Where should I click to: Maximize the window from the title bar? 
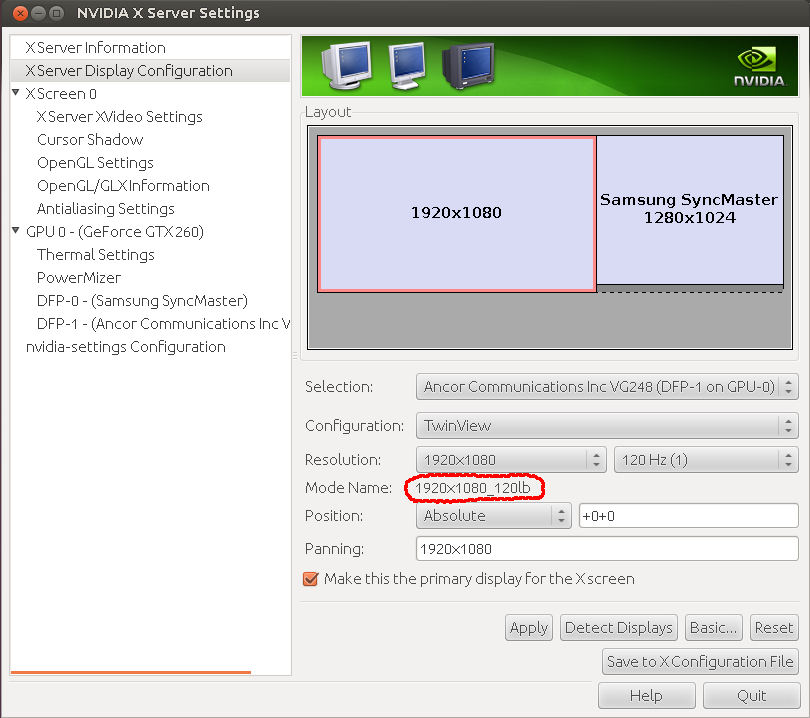[57, 13]
